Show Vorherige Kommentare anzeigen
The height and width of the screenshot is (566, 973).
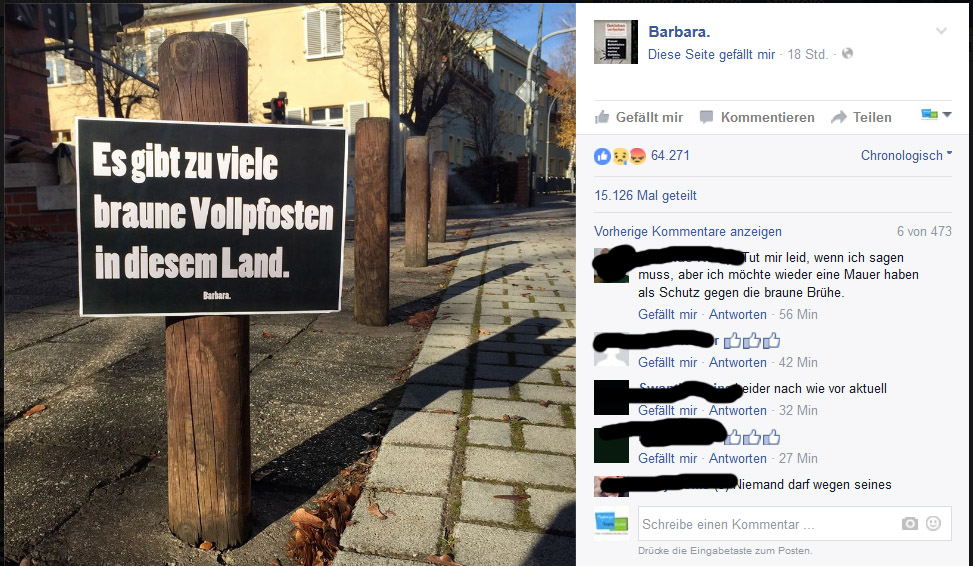pyautogui.click(x=688, y=231)
